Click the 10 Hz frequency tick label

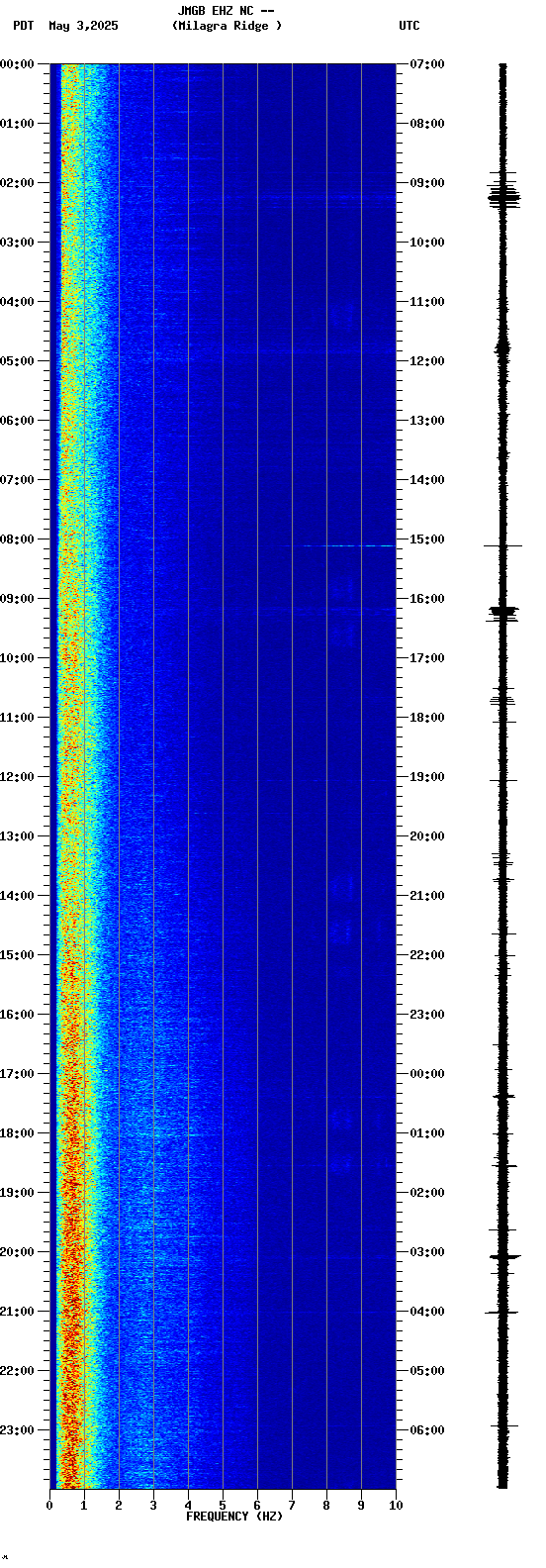pyautogui.click(x=396, y=1506)
